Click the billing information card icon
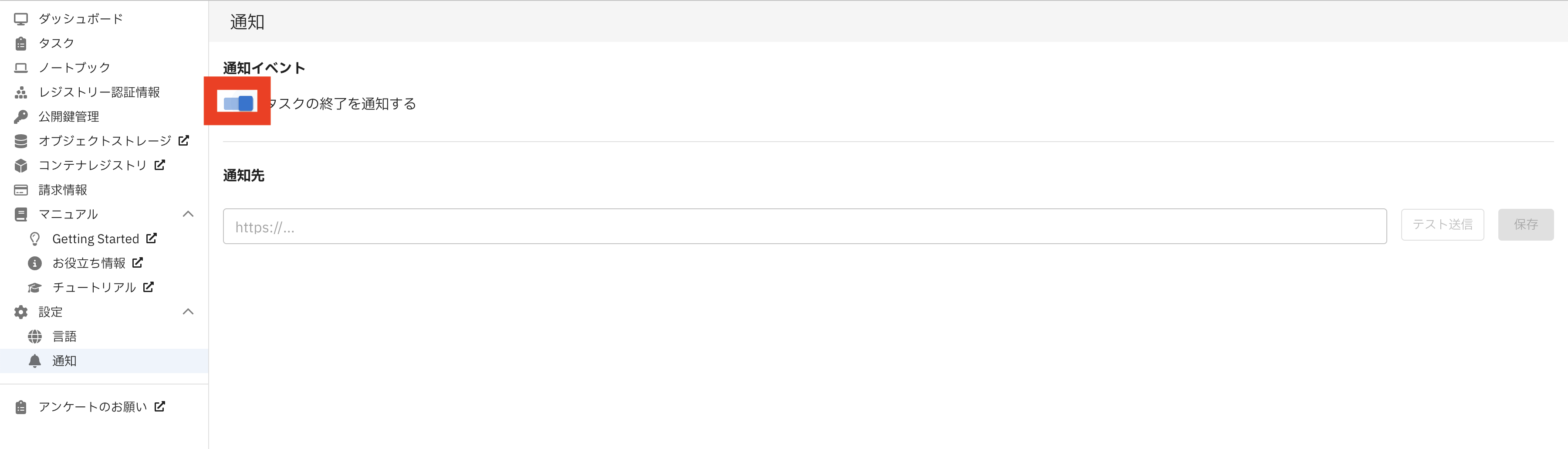The width and height of the screenshot is (1568, 449). (x=21, y=190)
